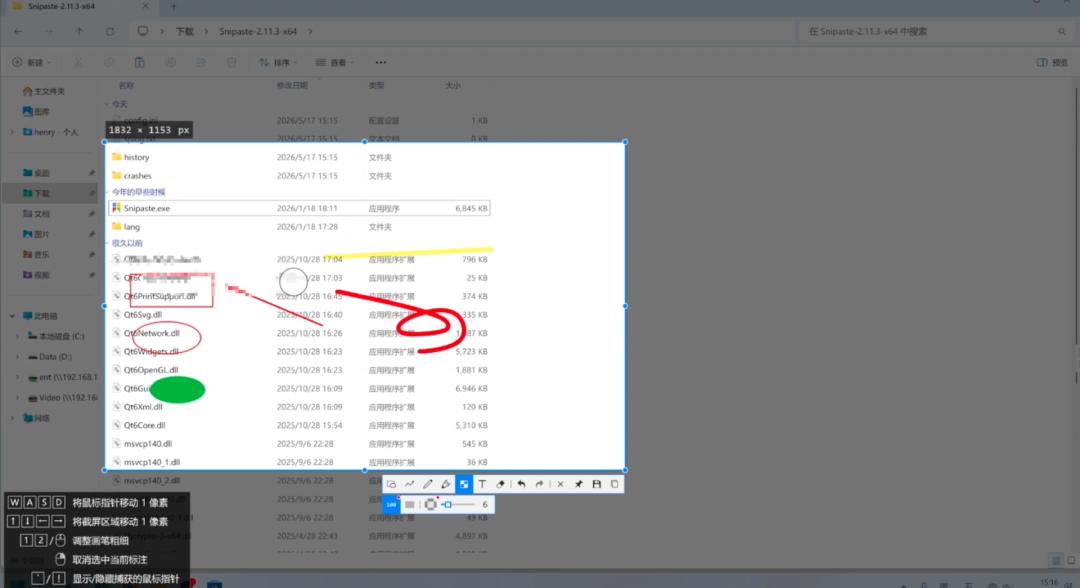Open the 下载 breadcrumb segment

(185, 32)
